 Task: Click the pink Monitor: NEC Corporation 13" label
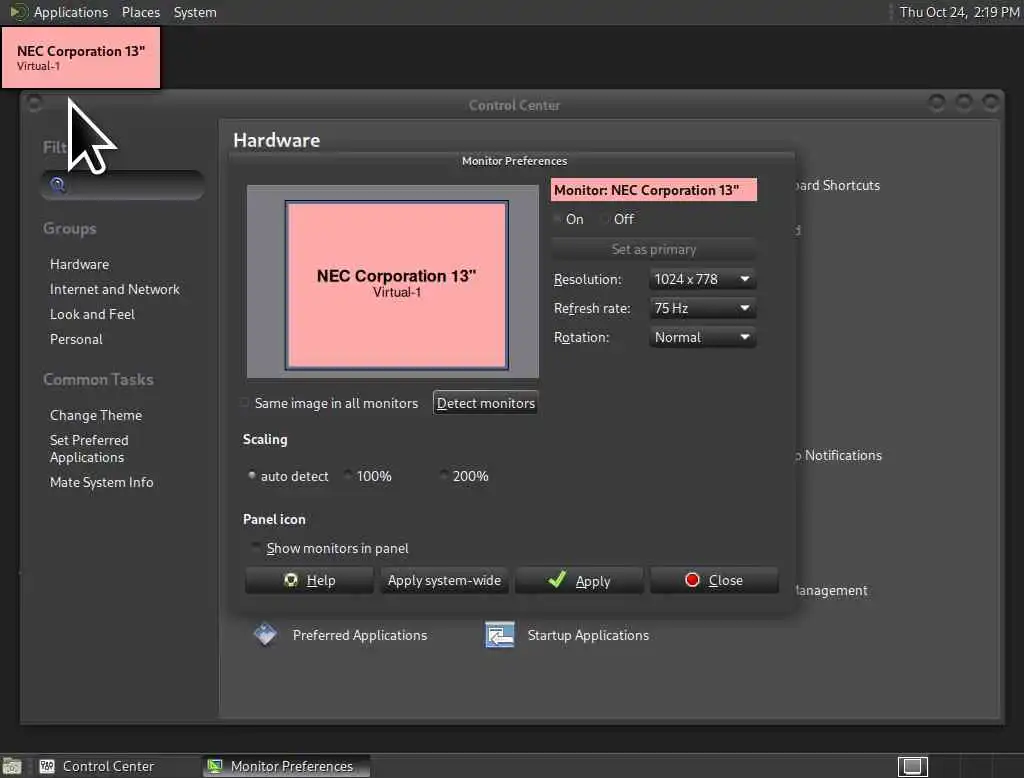pos(653,190)
